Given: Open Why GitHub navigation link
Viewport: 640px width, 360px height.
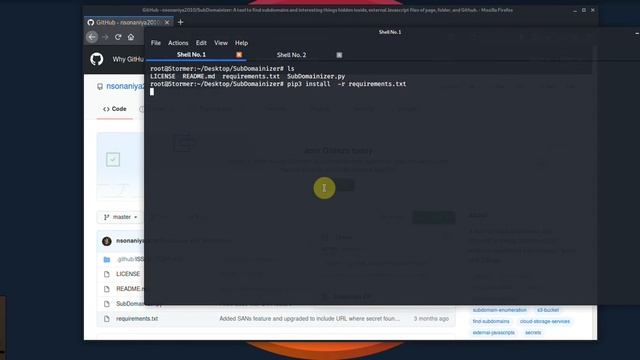Looking at the screenshot, I should pyautogui.click(x=128, y=60).
